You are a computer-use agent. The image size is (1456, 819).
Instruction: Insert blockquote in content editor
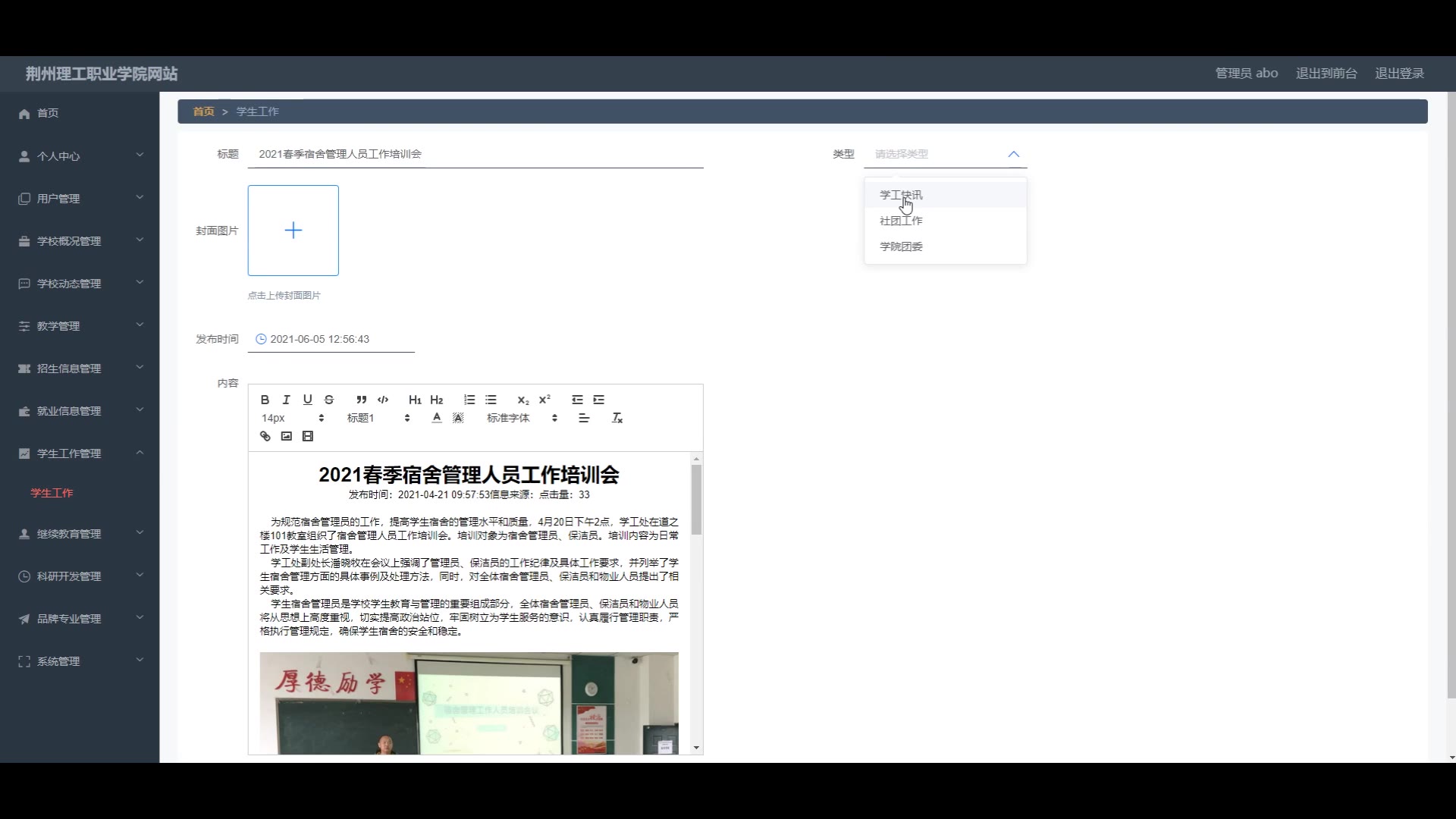click(x=361, y=400)
